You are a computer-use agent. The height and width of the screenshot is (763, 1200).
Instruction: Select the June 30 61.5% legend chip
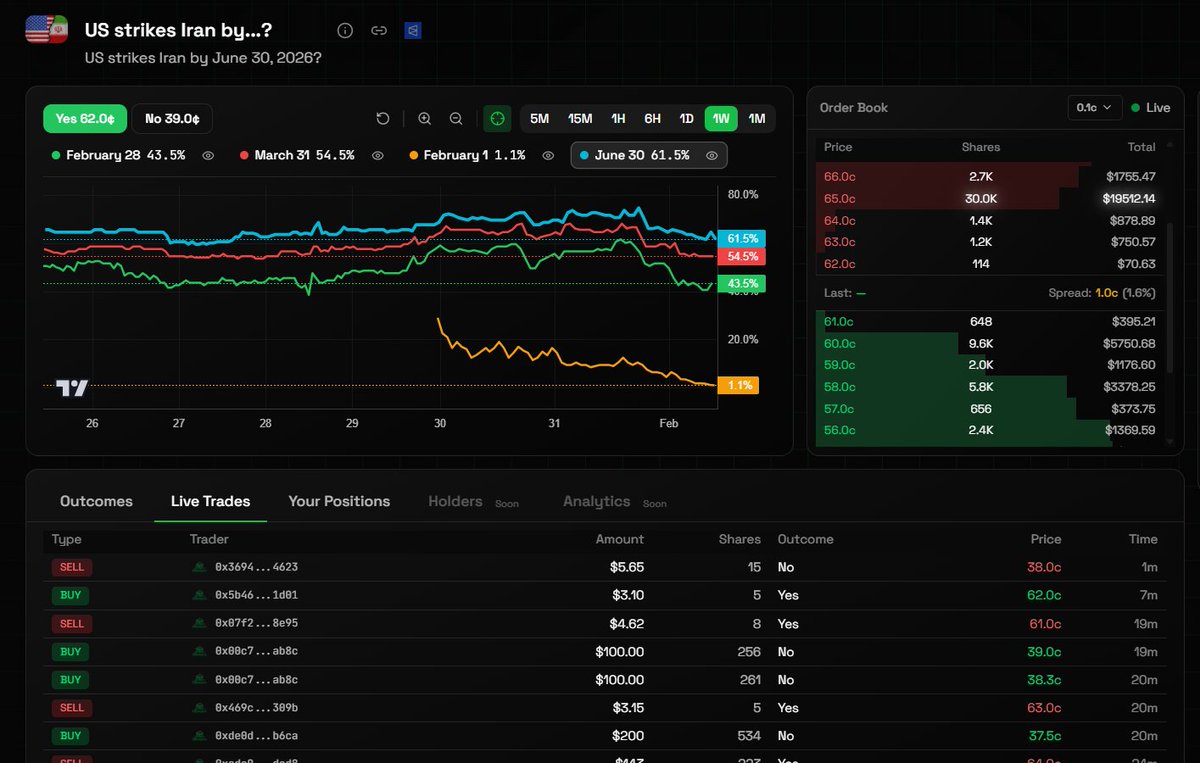pos(649,156)
